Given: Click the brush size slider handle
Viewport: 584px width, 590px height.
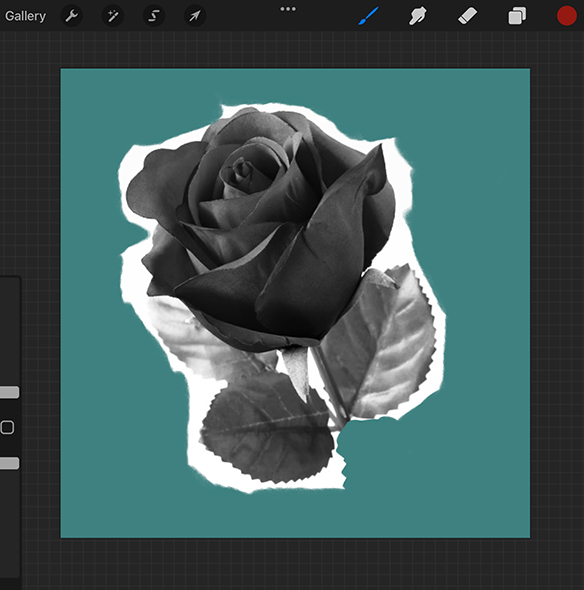Looking at the screenshot, I should tap(9, 392).
